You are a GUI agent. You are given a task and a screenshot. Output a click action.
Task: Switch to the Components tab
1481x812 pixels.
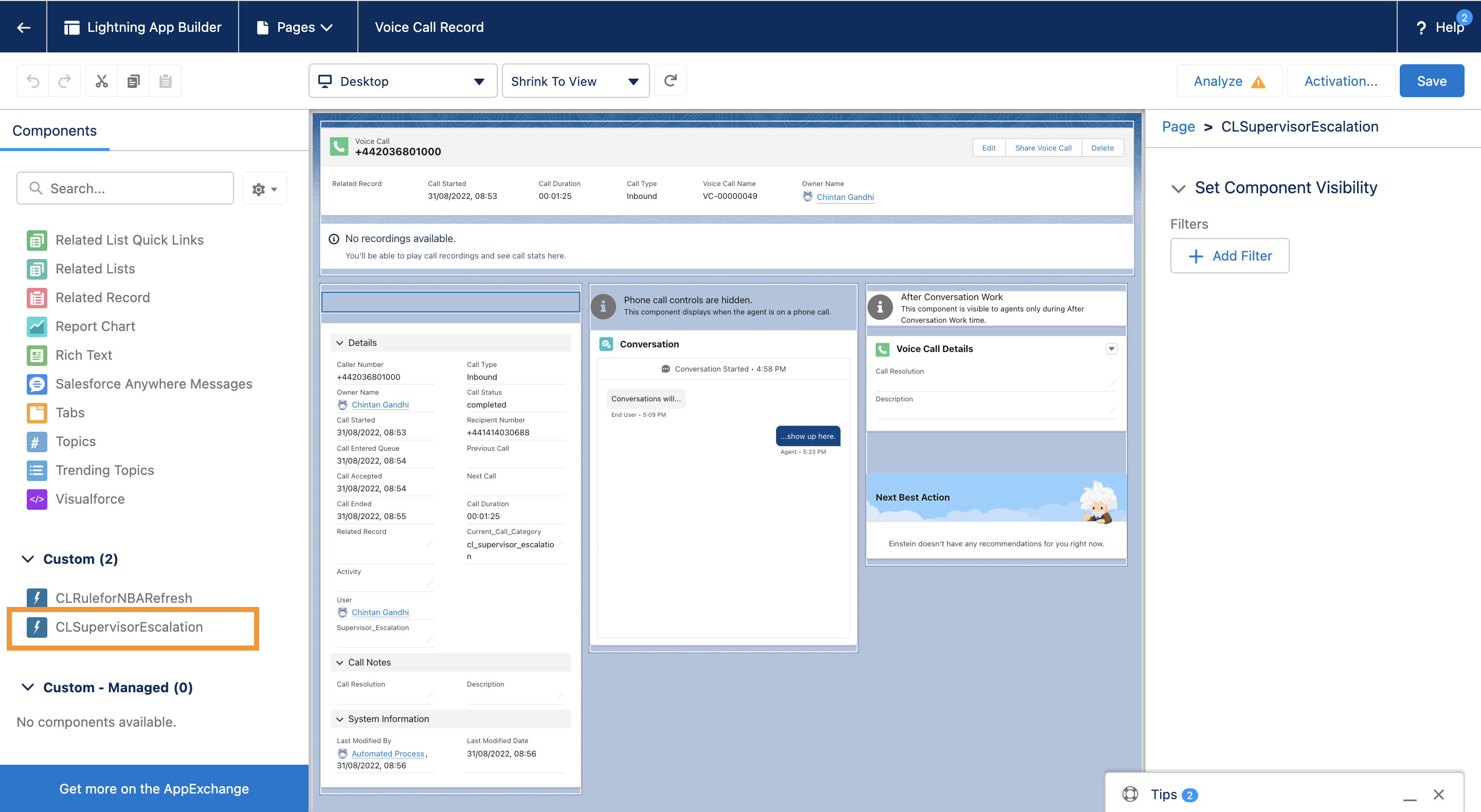(55, 131)
